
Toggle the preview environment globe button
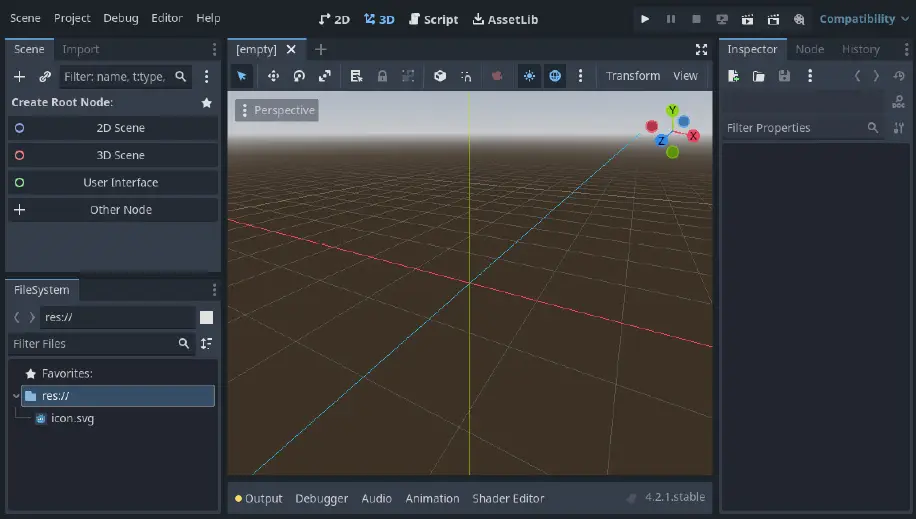pos(555,76)
